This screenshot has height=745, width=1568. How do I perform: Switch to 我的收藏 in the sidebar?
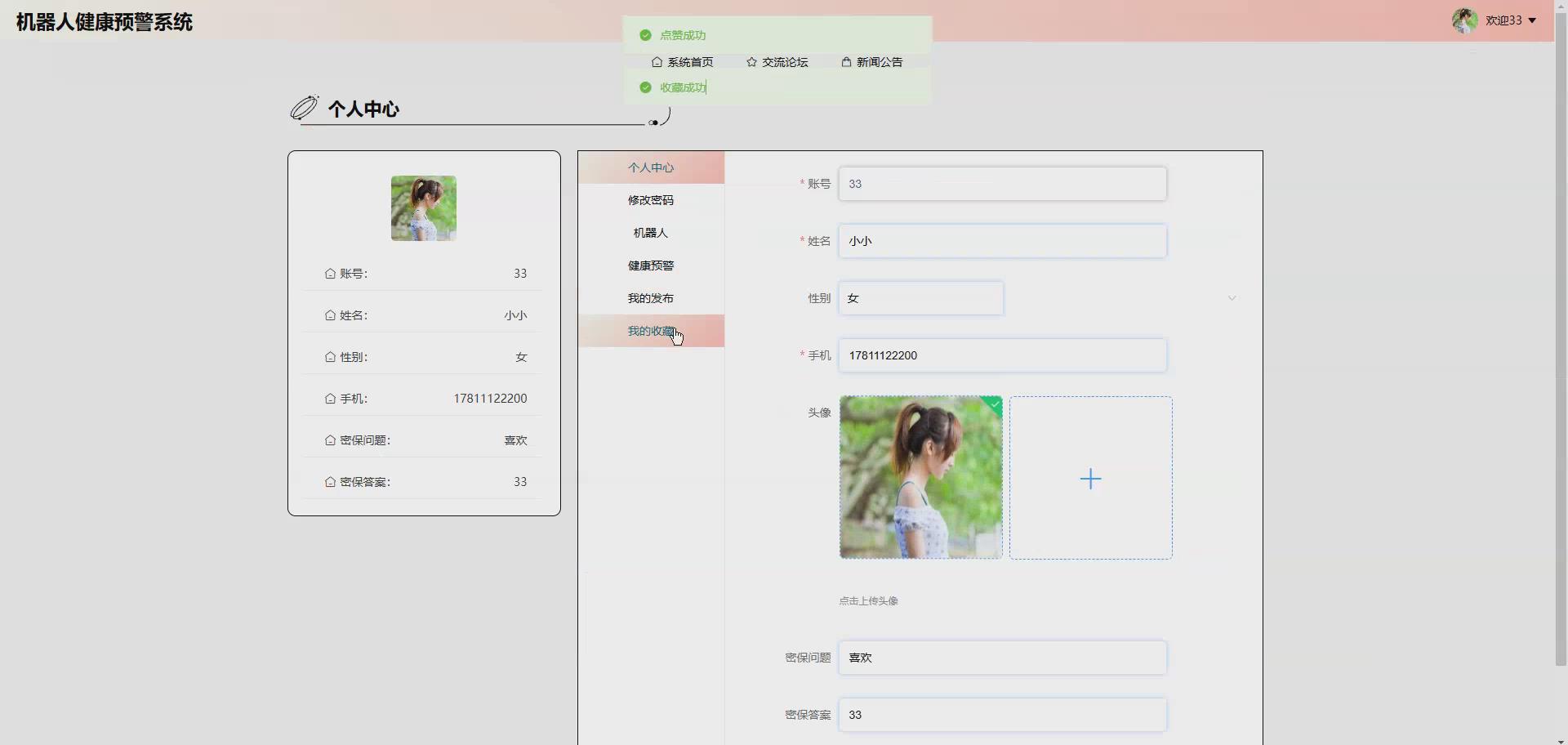click(651, 330)
